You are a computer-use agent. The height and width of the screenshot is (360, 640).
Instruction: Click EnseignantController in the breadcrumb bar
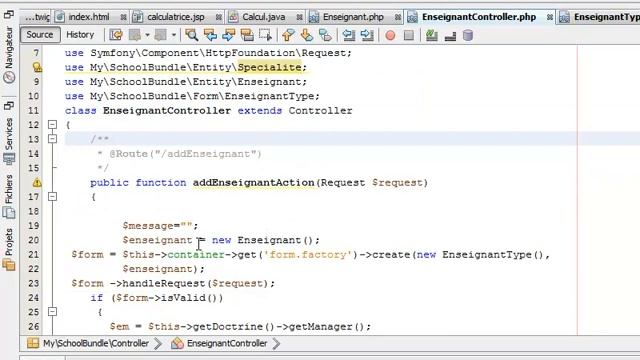(227, 343)
